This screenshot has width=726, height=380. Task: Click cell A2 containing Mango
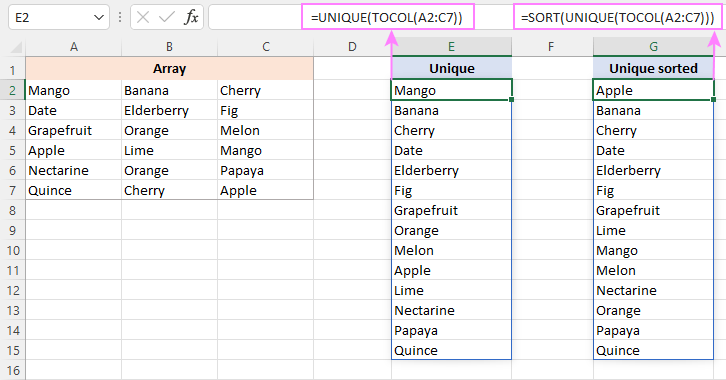pos(74,90)
